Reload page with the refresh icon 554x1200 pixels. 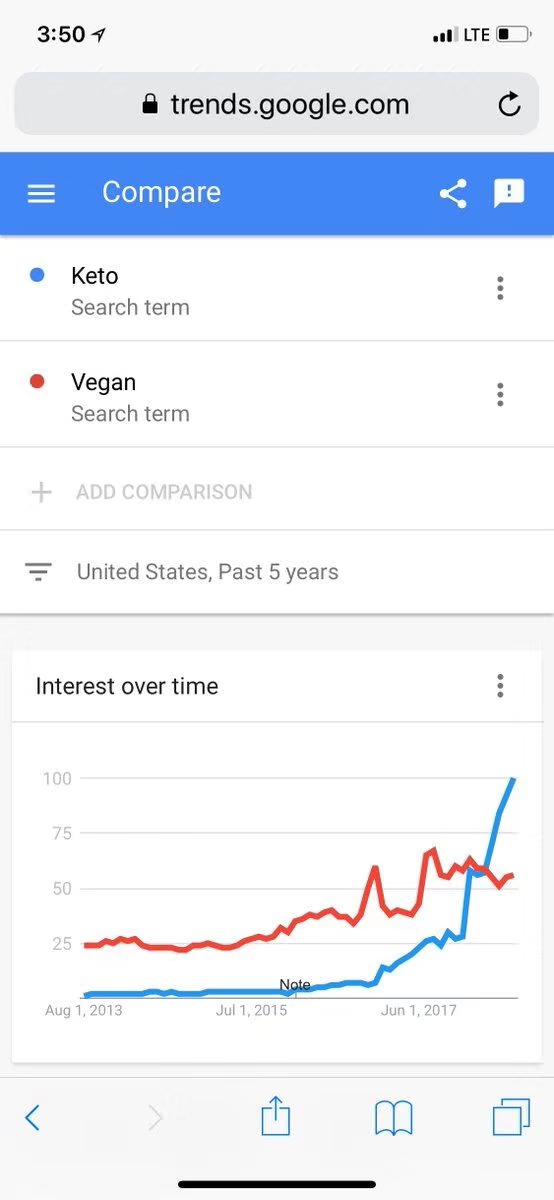tap(509, 104)
